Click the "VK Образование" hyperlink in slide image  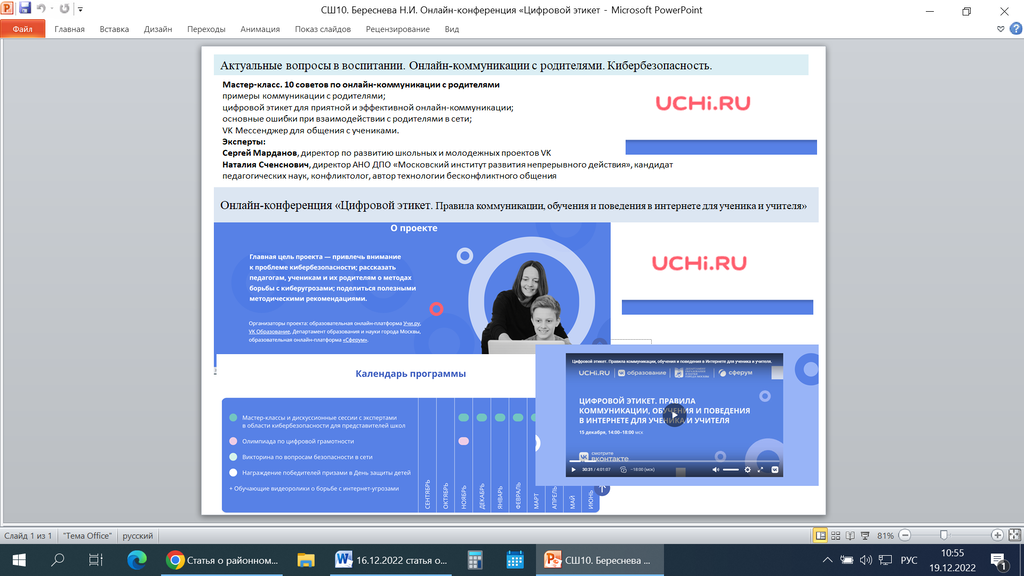tap(269, 332)
